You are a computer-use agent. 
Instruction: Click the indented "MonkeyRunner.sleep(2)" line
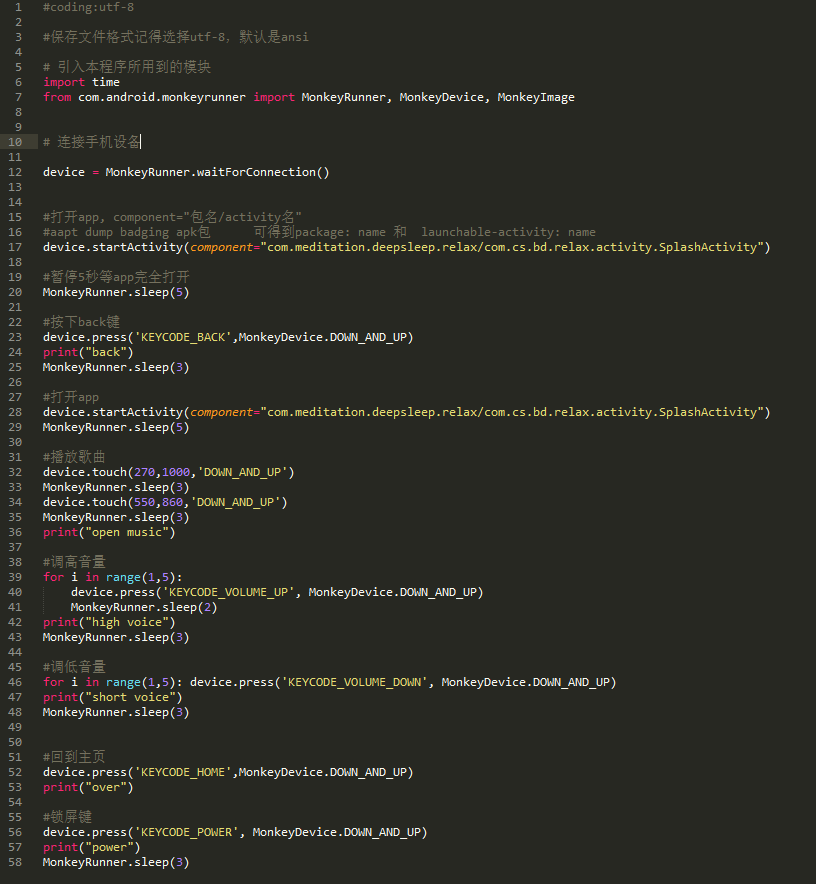point(144,608)
